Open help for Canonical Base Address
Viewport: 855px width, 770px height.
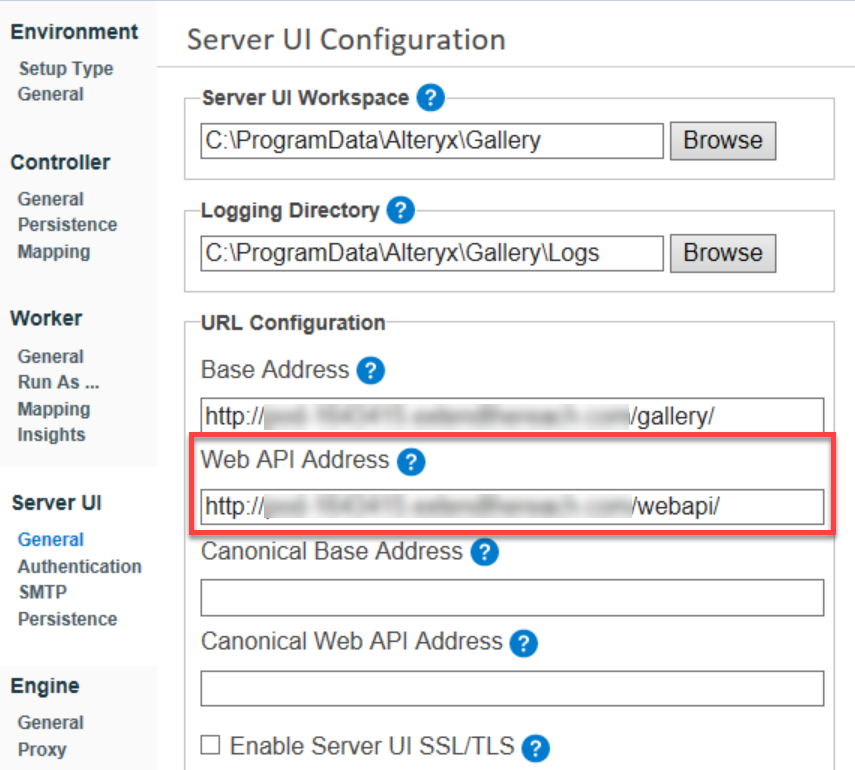tap(484, 551)
